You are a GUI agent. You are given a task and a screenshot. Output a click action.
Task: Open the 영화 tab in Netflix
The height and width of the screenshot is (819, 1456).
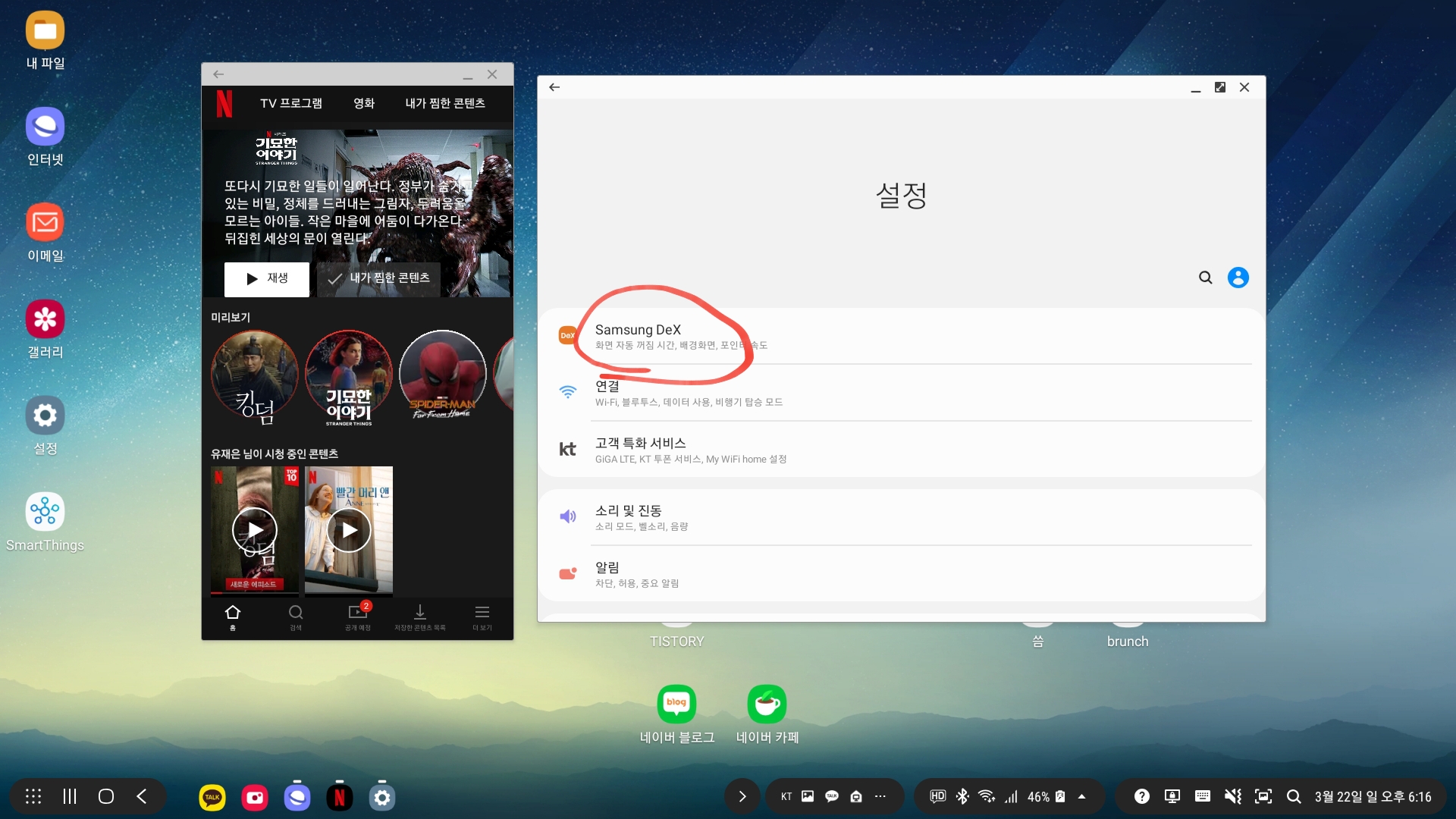point(364,103)
